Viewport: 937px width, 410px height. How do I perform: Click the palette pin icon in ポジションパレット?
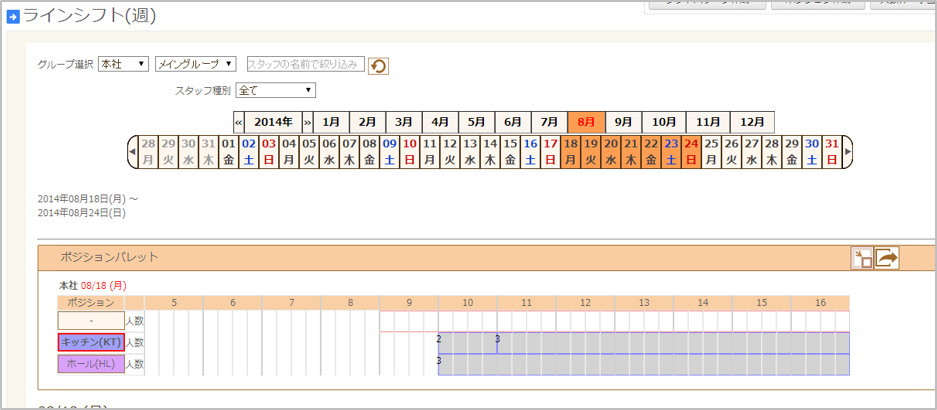(x=862, y=258)
